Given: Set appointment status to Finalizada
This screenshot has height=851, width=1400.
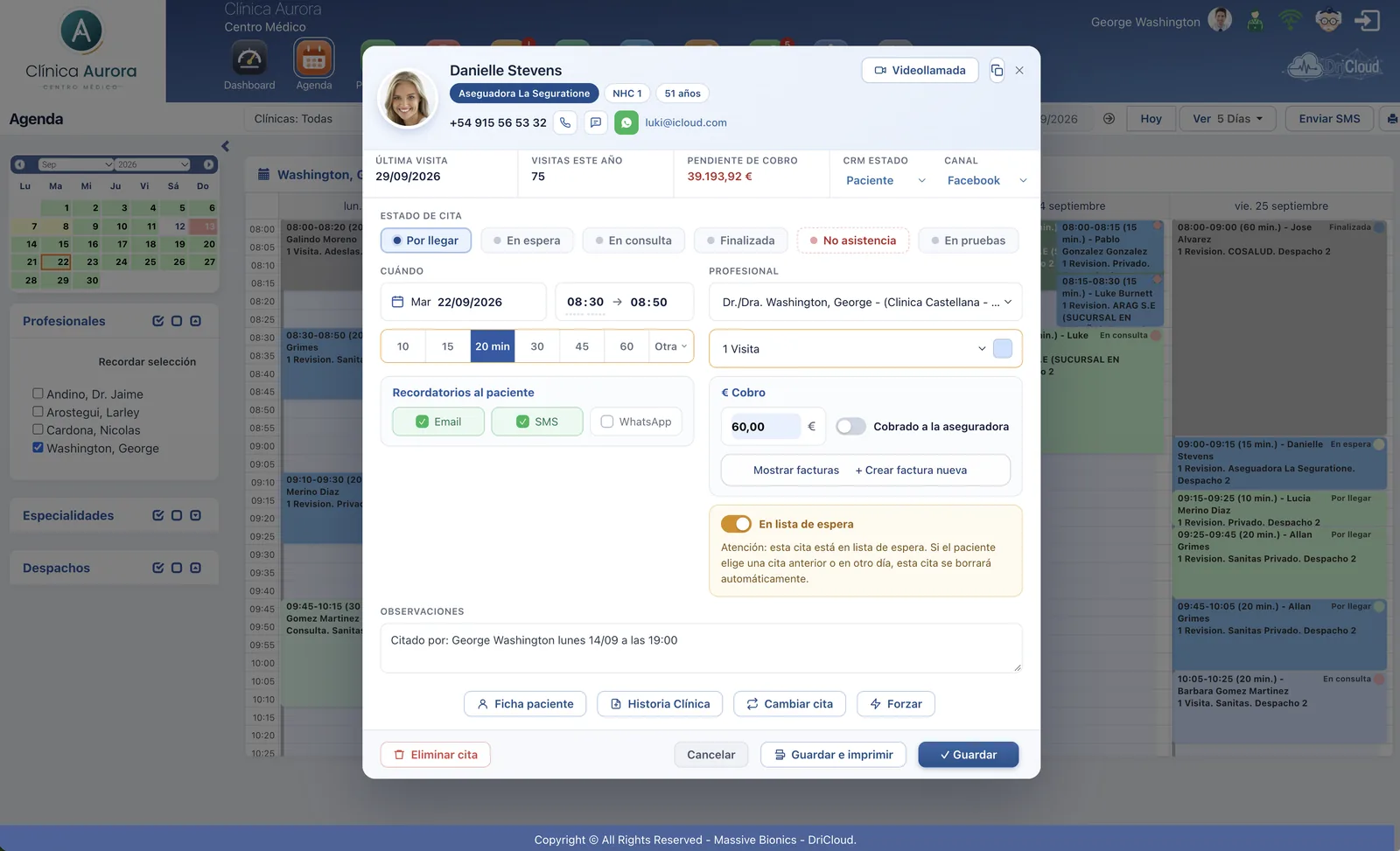Looking at the screenshot, I should [740, 241].
